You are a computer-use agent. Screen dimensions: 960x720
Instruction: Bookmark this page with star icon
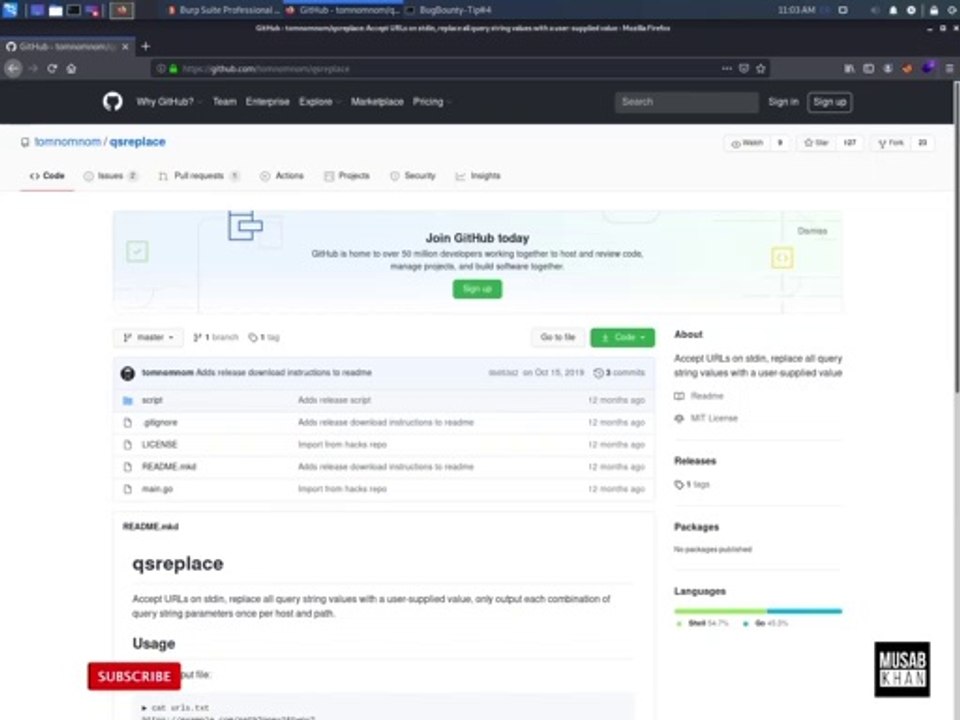tap(760, 69)
